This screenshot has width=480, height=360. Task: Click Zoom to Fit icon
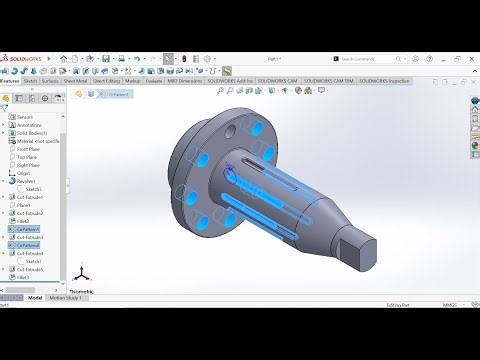click(x=220, y=90)
